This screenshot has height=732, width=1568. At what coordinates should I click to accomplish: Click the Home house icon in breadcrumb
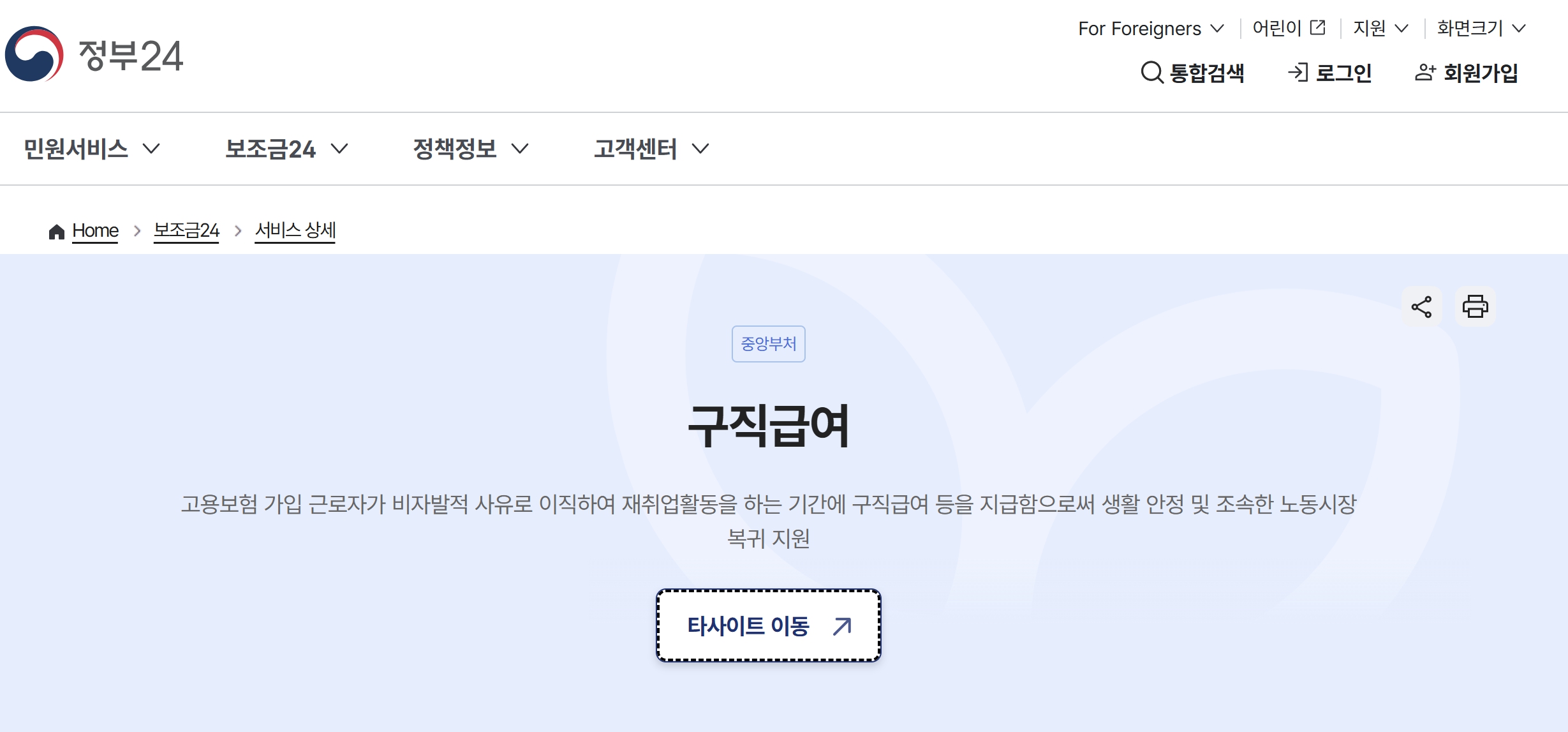[x=57, y=232]
